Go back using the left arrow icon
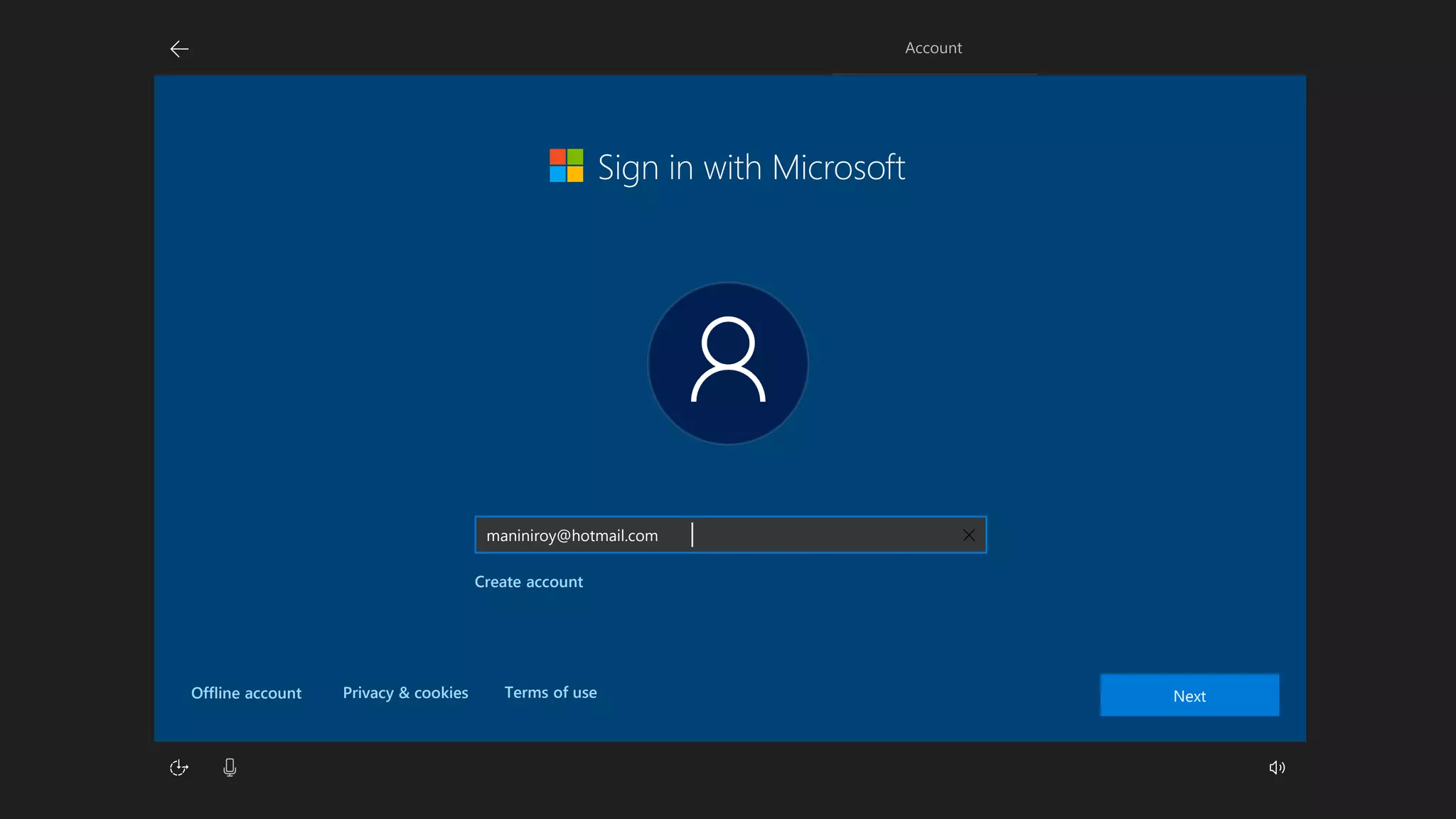 (179, 48)
